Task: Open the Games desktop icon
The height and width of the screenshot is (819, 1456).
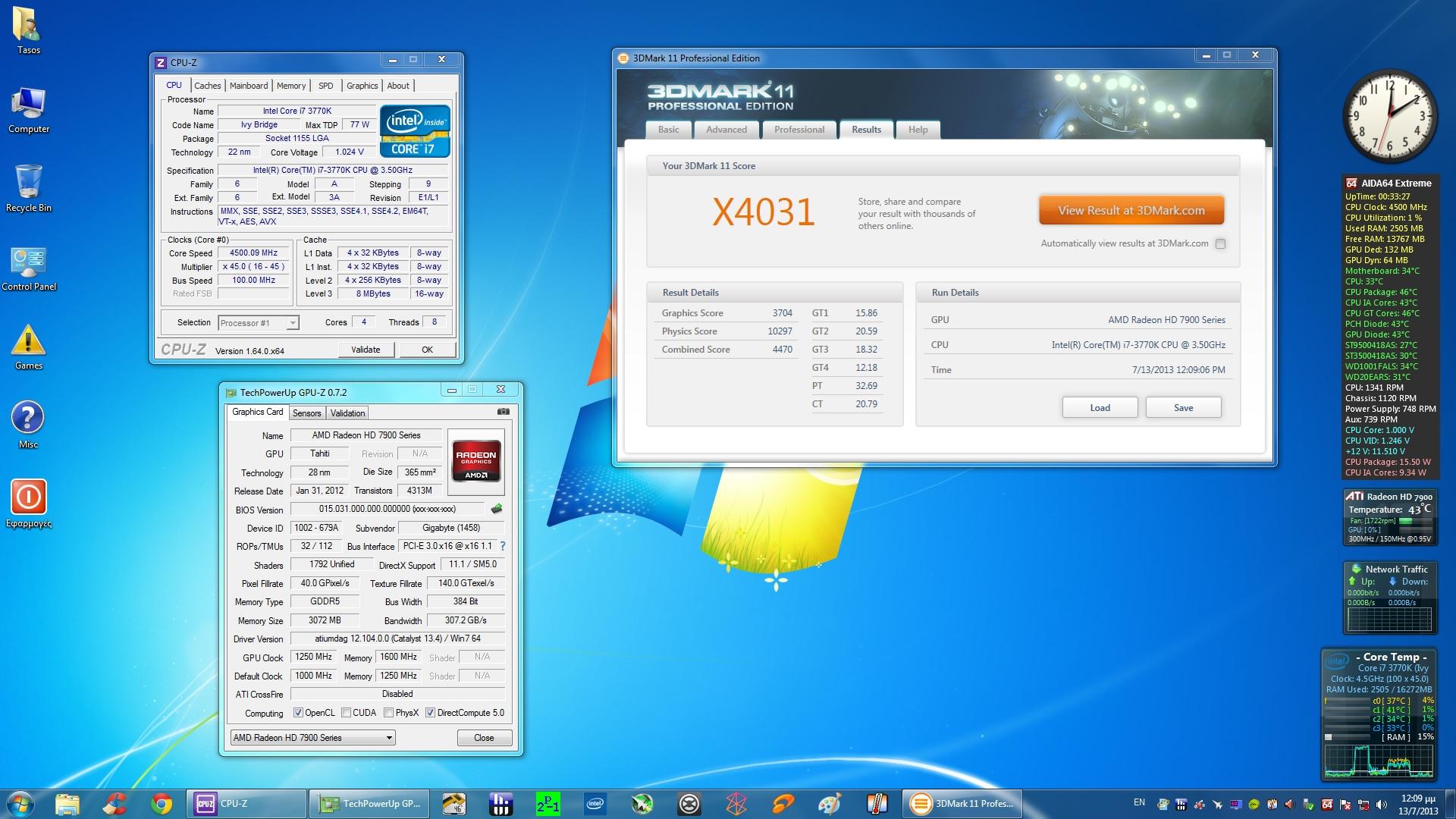Action: [x=29, y=347]
